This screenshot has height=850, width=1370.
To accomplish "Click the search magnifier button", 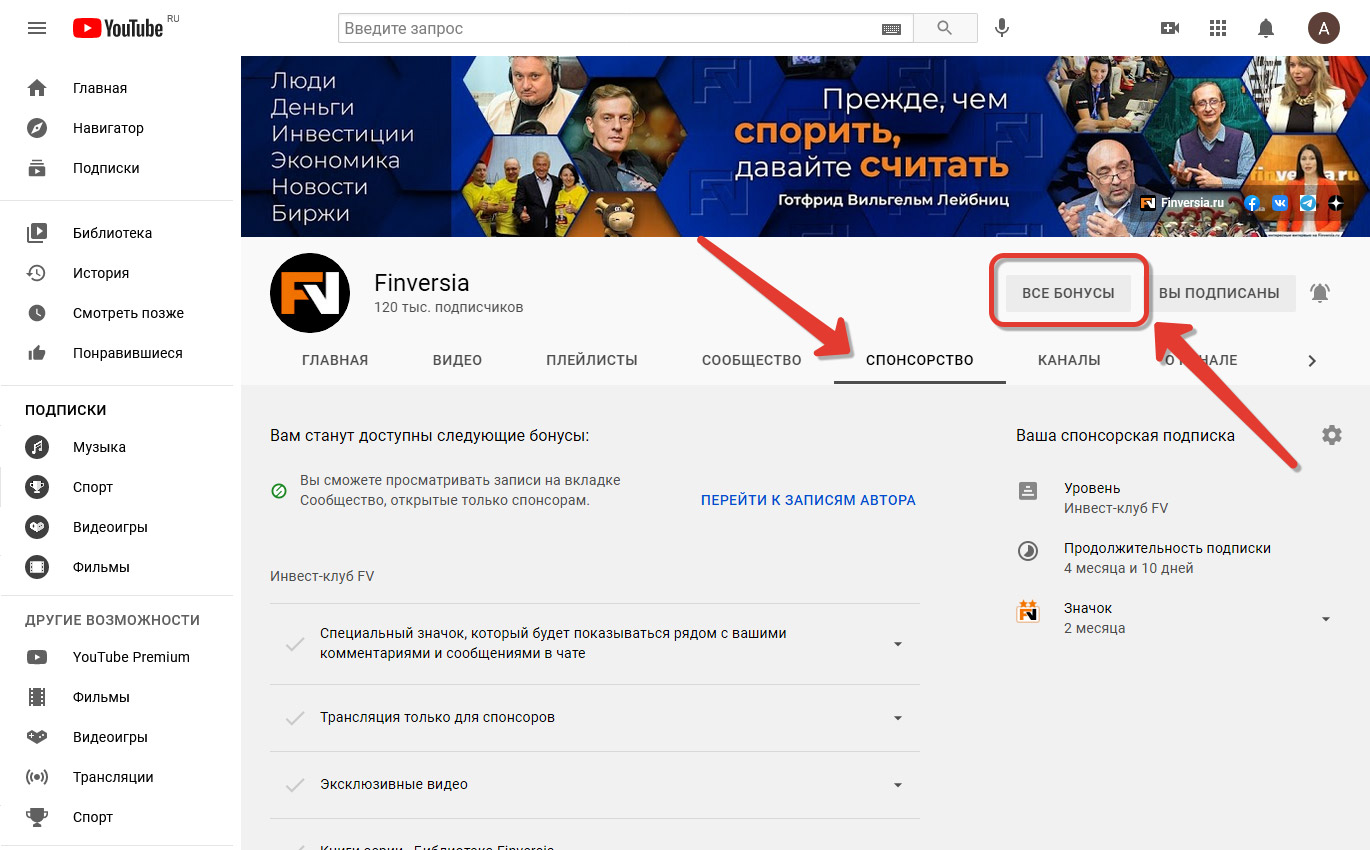I will click(x=944, y=28).
